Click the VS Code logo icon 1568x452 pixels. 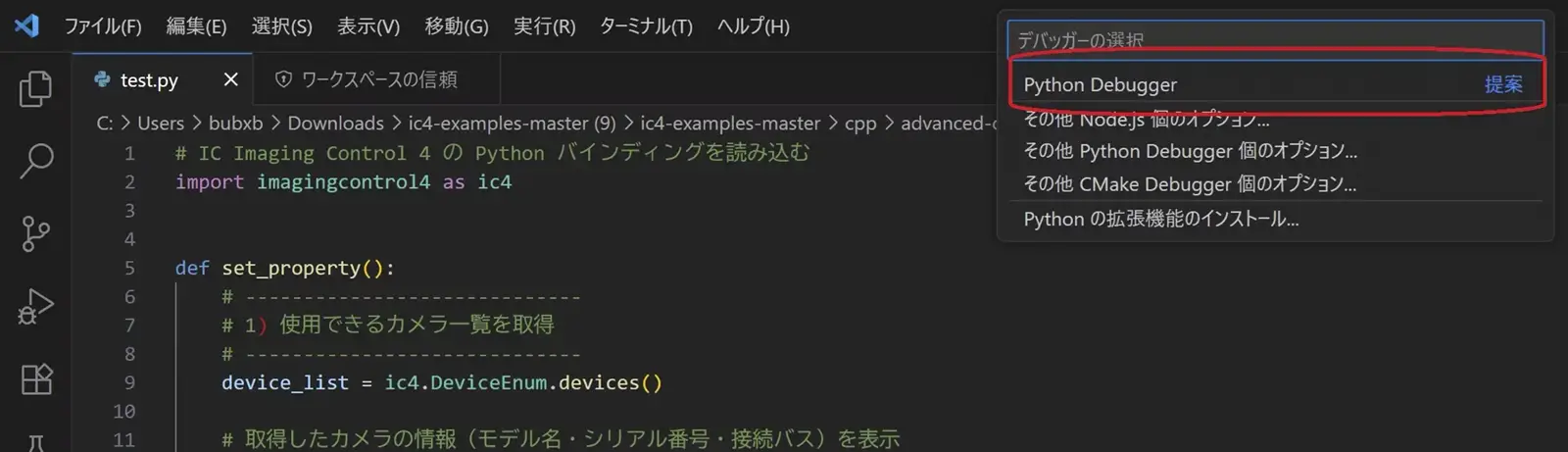tap(26, 25)
